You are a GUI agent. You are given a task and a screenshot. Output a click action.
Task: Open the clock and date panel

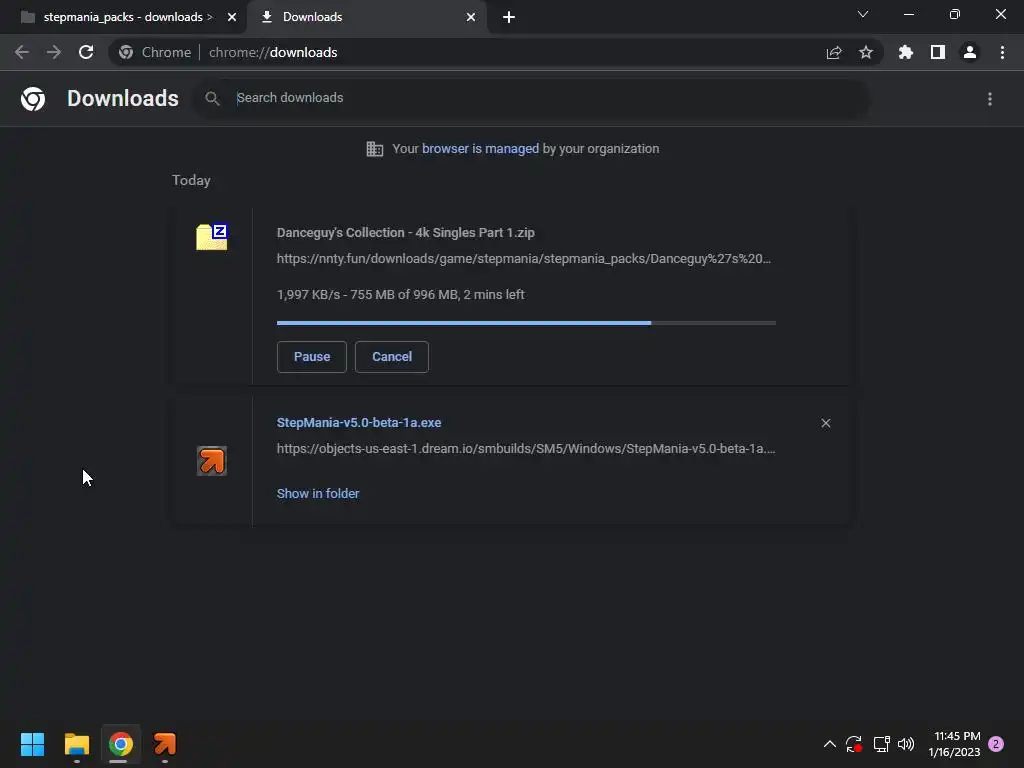click(954, 744)
